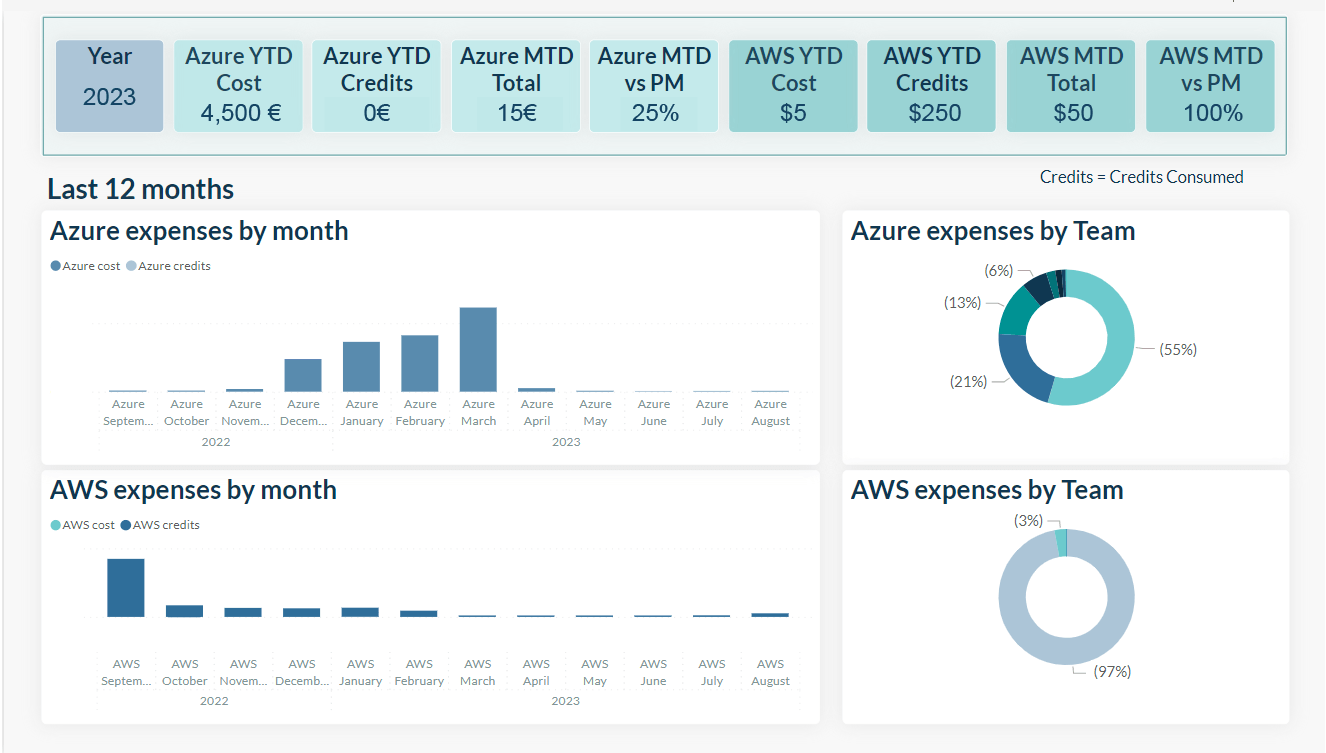Click the "Credits = Credits Consumed" note
Image resolution: width=1326 pixels, height=753 pixels.
[x=1142, y=177]
